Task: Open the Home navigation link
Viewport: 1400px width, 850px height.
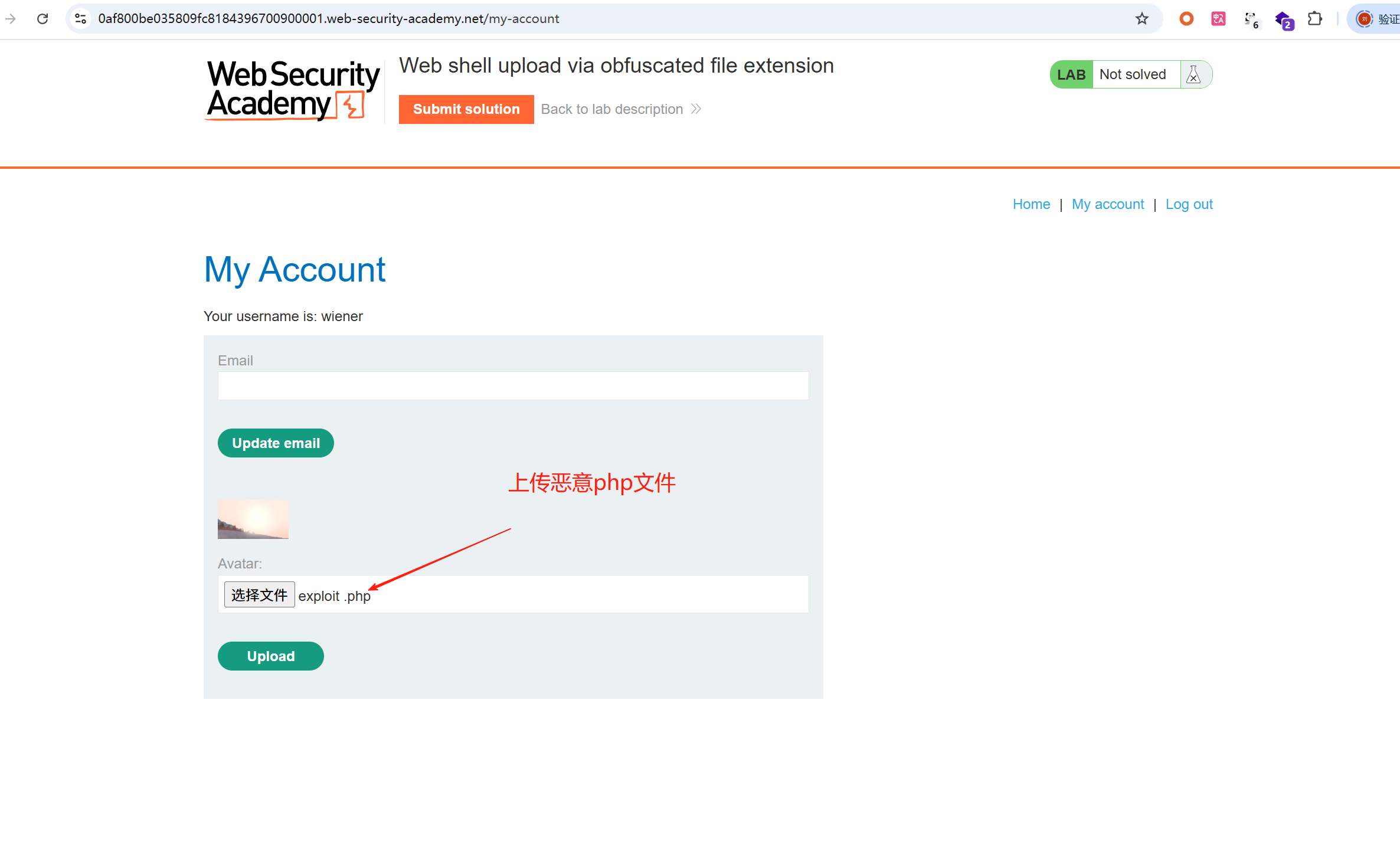Action: pos(1031,204)
